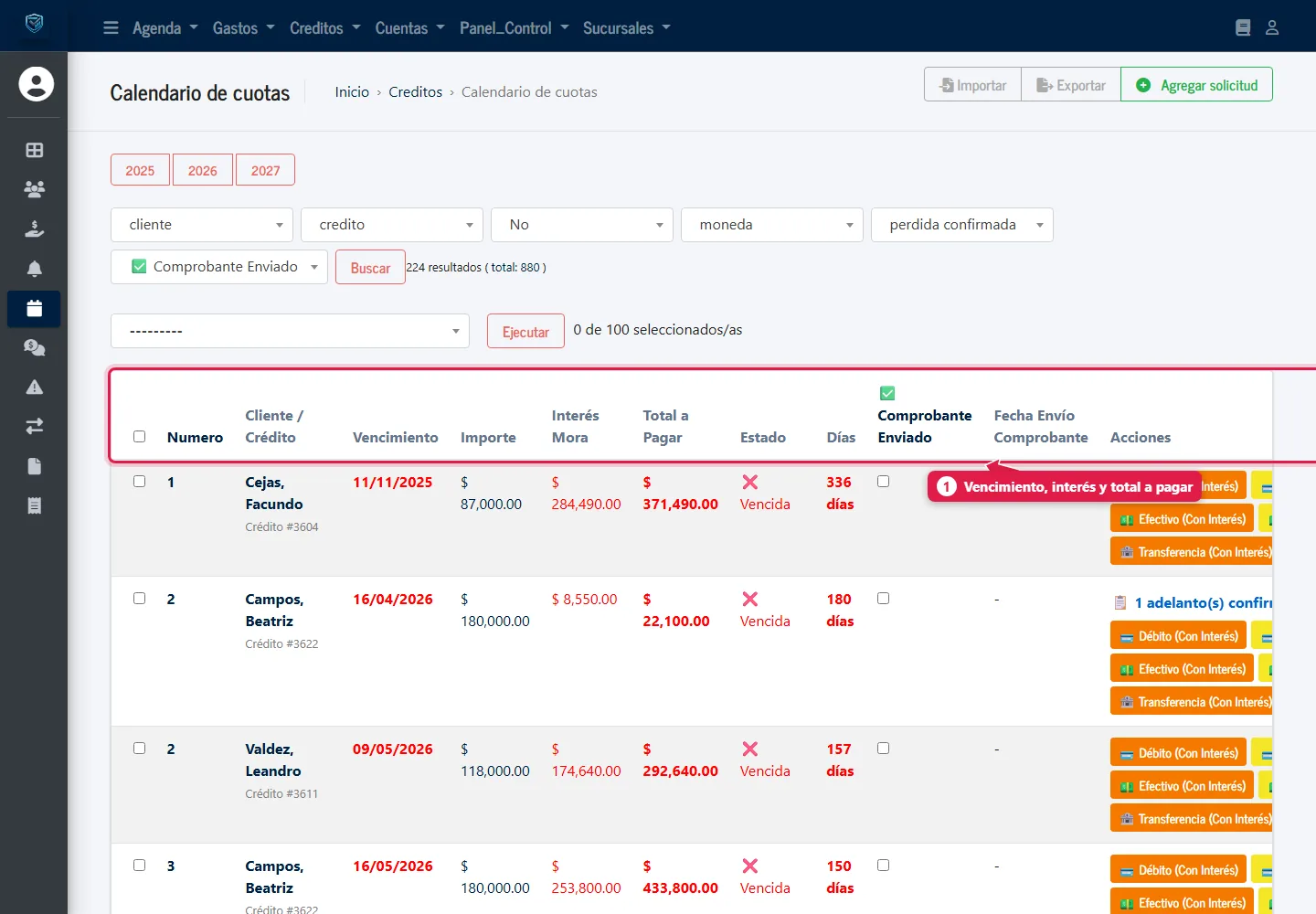
Task: Mark Comprobante Enviado for the 16/04/2026 row
Action: click(x=883, y=598)
